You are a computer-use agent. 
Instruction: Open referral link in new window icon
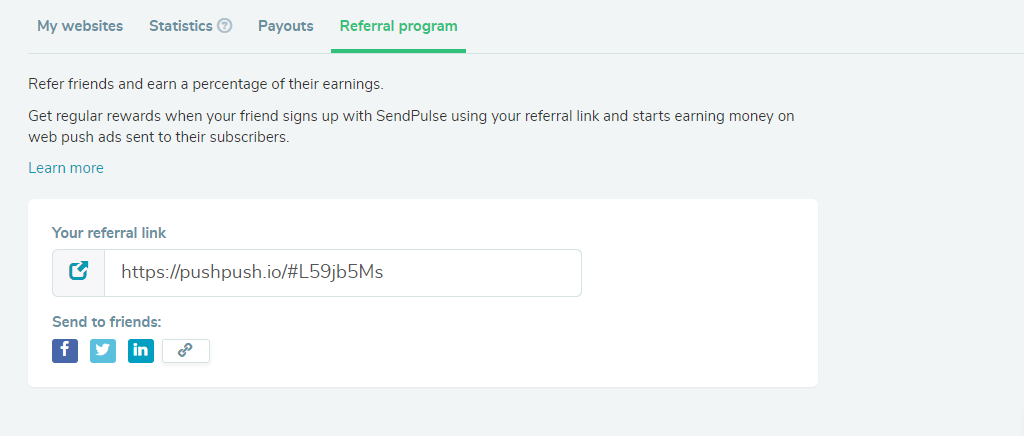(78, 272)
